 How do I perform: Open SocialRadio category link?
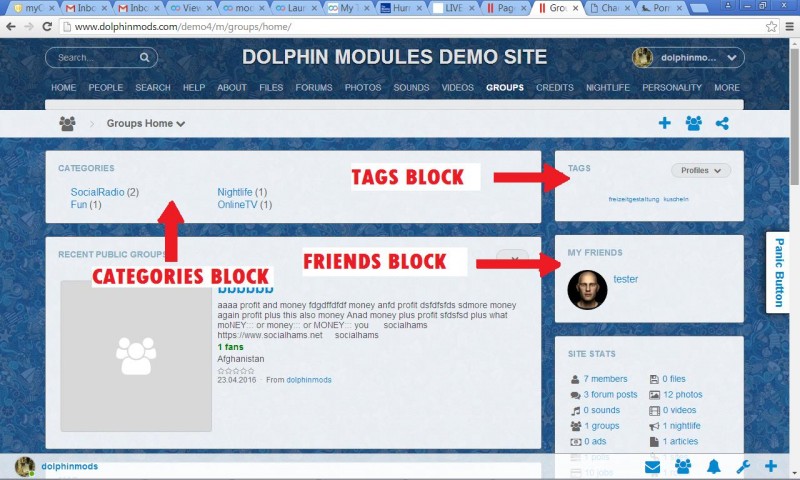click(x=97, y=192)
